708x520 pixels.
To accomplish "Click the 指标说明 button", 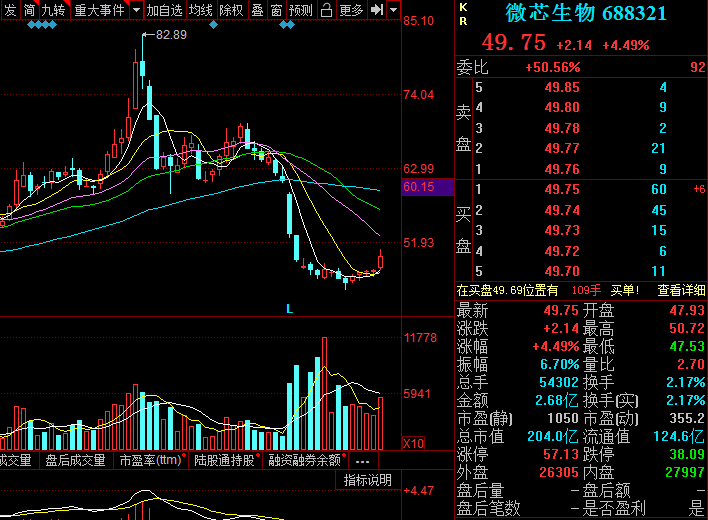I will (368, 480).
